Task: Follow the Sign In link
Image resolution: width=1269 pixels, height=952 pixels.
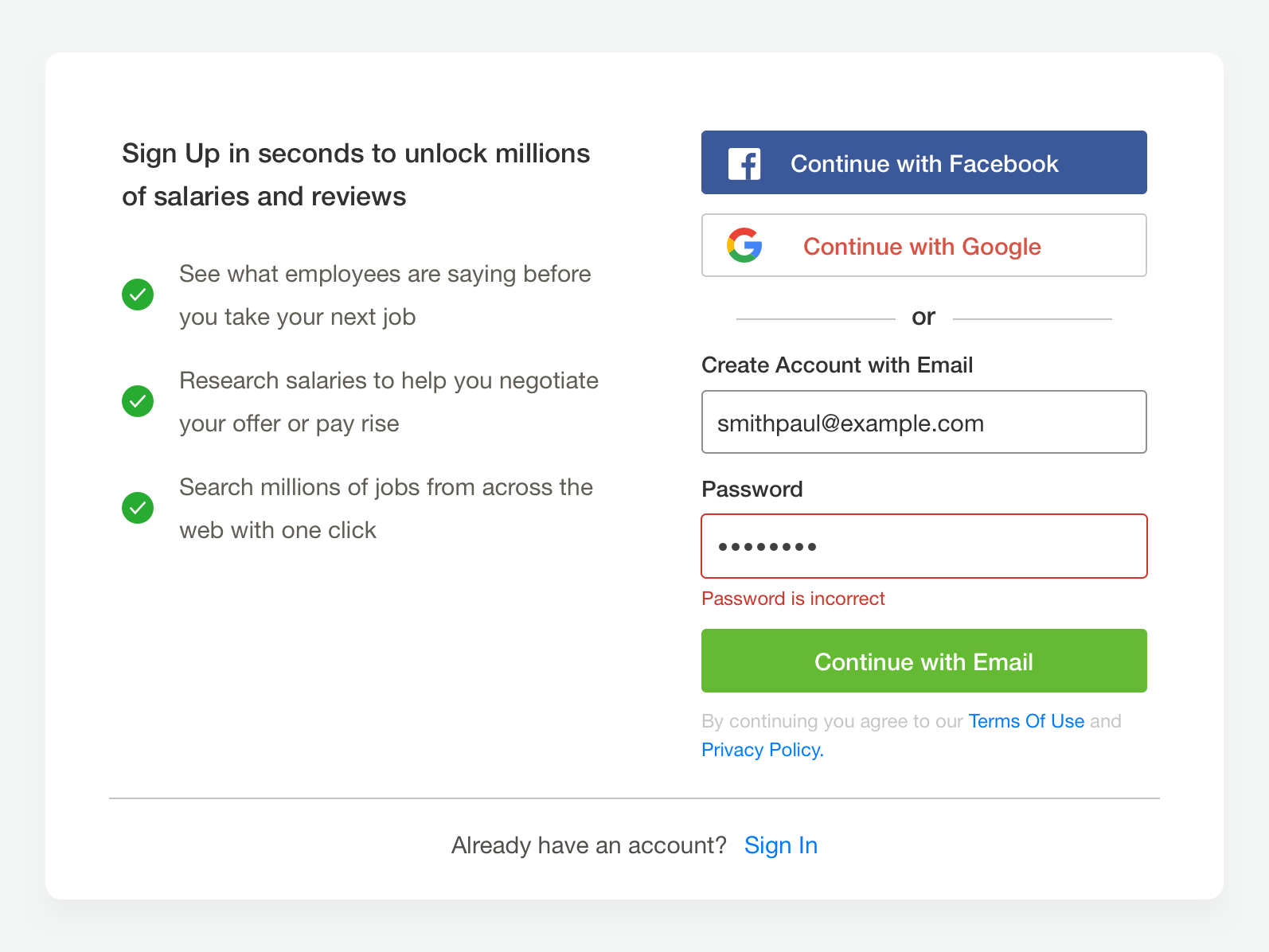Action: pos(780,845)
